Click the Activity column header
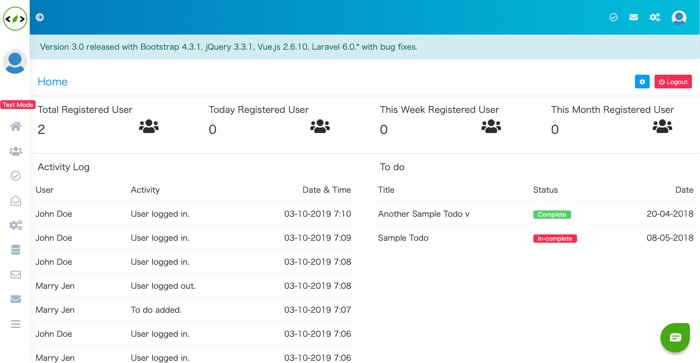This screenshot has height=363, width=700. 145,190
